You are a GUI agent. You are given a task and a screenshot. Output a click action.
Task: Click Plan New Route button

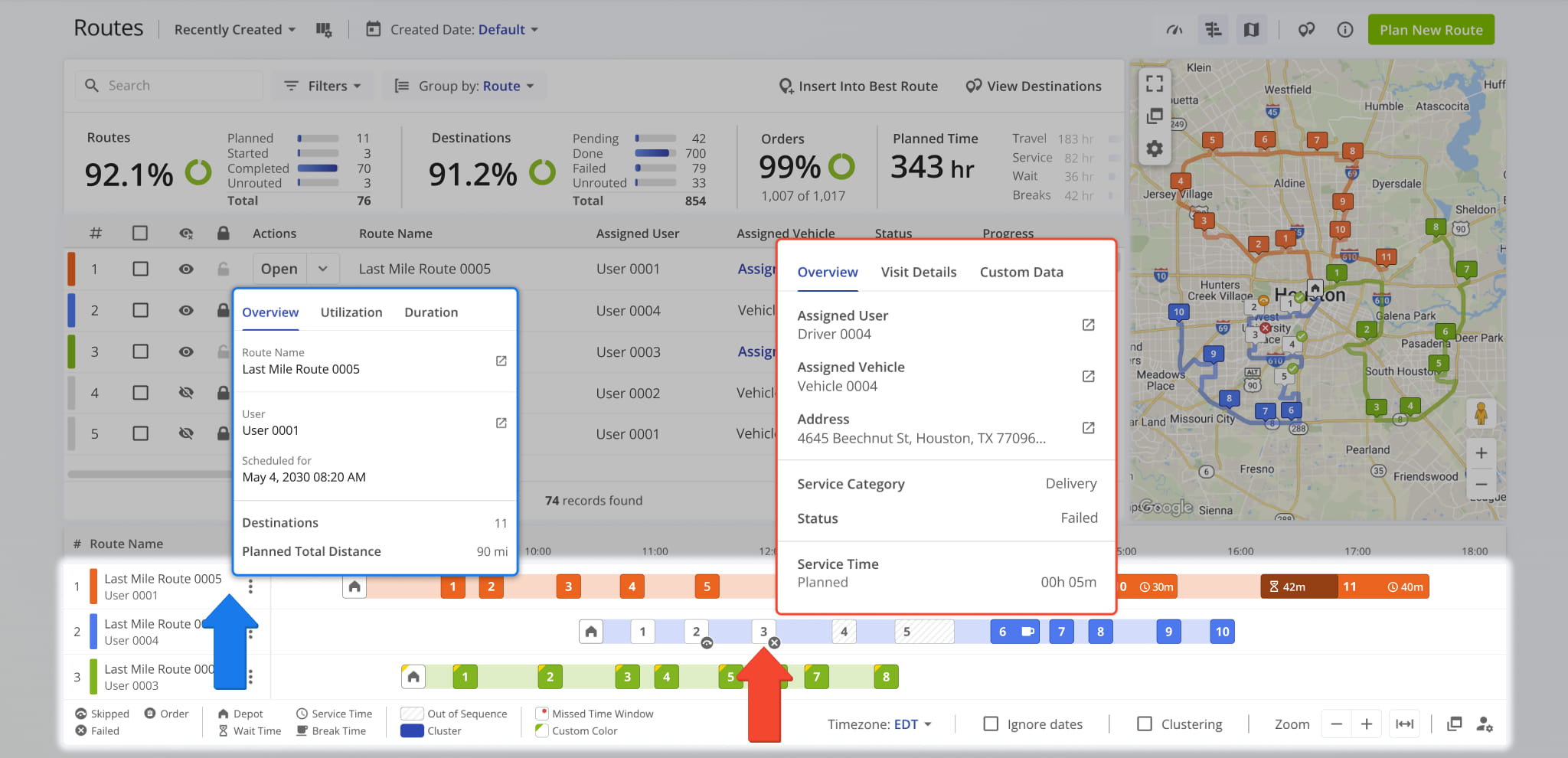point(1431,30)
